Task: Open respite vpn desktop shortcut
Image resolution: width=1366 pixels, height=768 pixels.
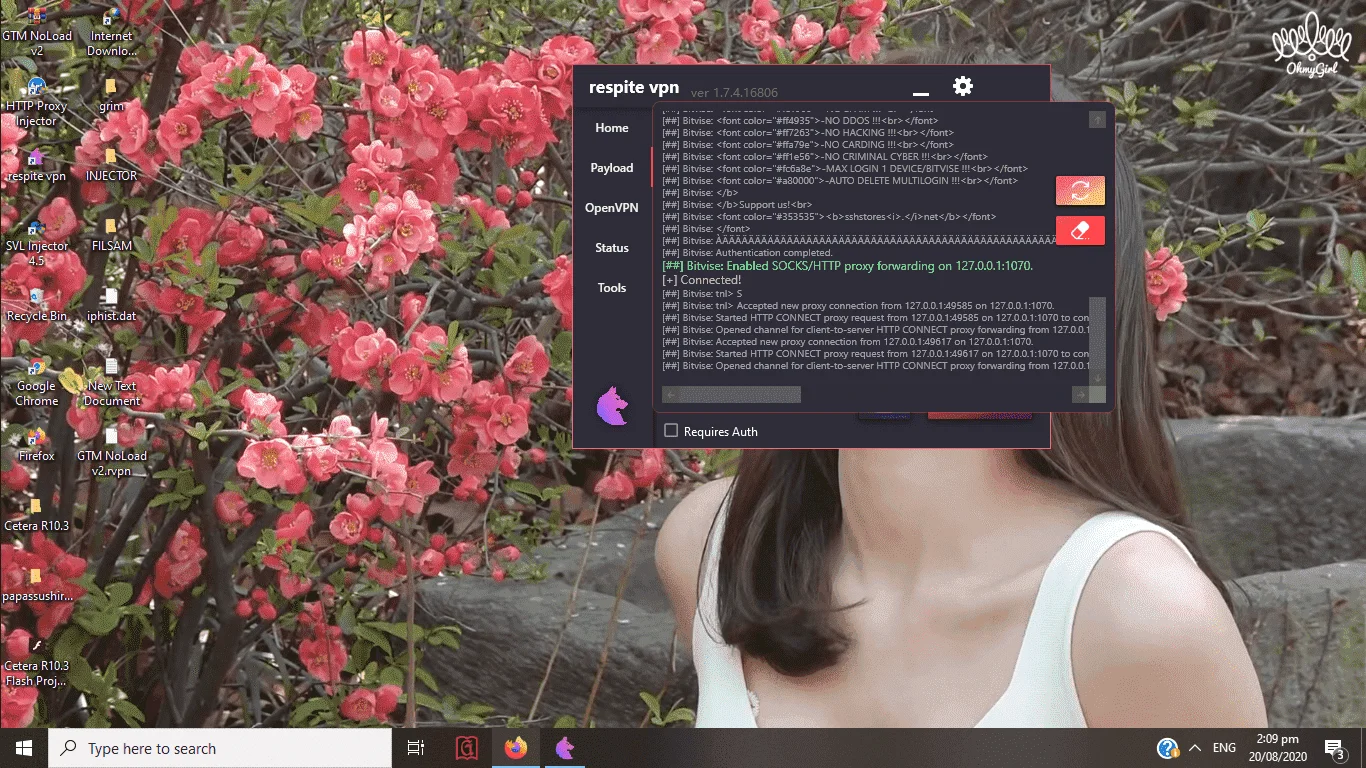Action: point(37,164)
